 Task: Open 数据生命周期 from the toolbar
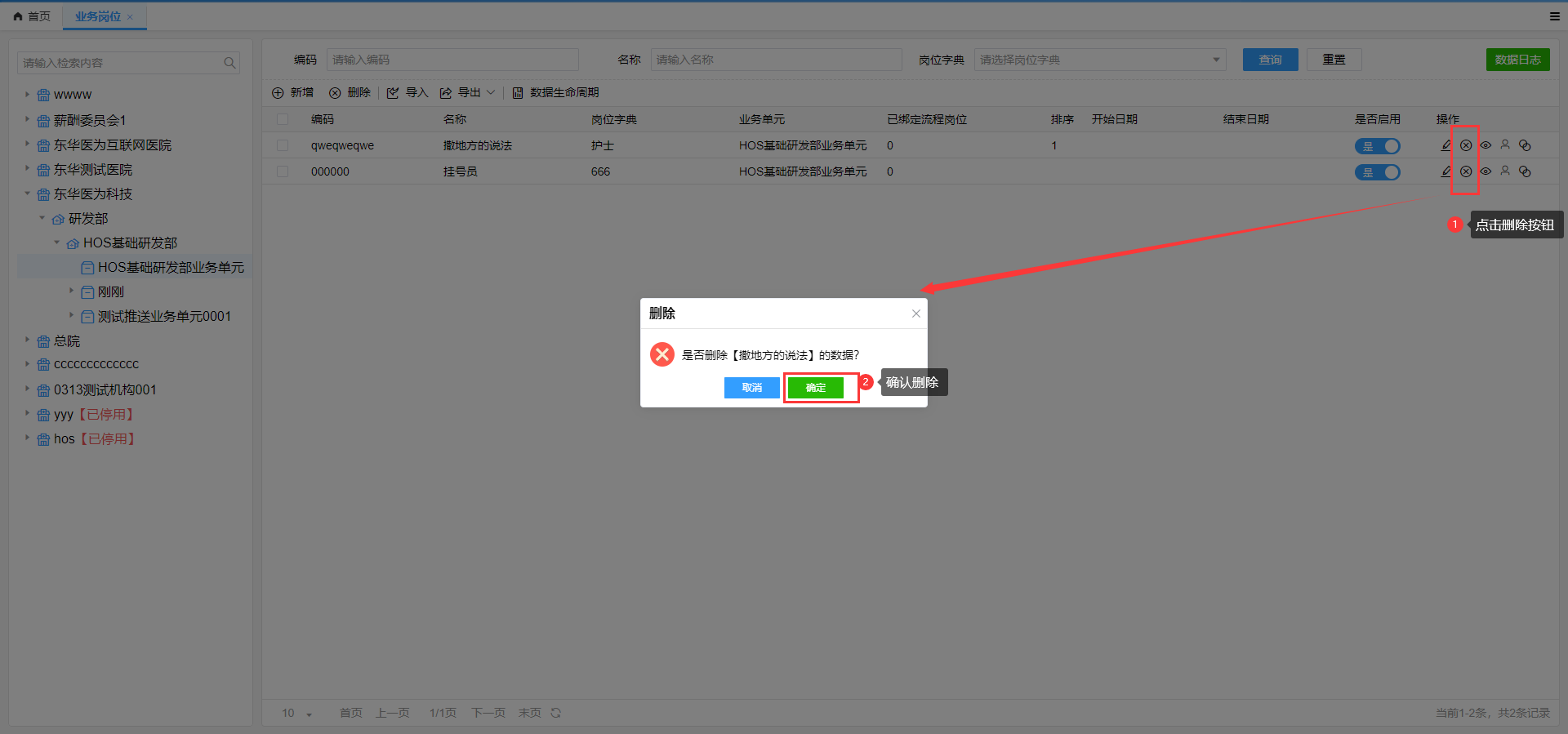click(556, 93)
